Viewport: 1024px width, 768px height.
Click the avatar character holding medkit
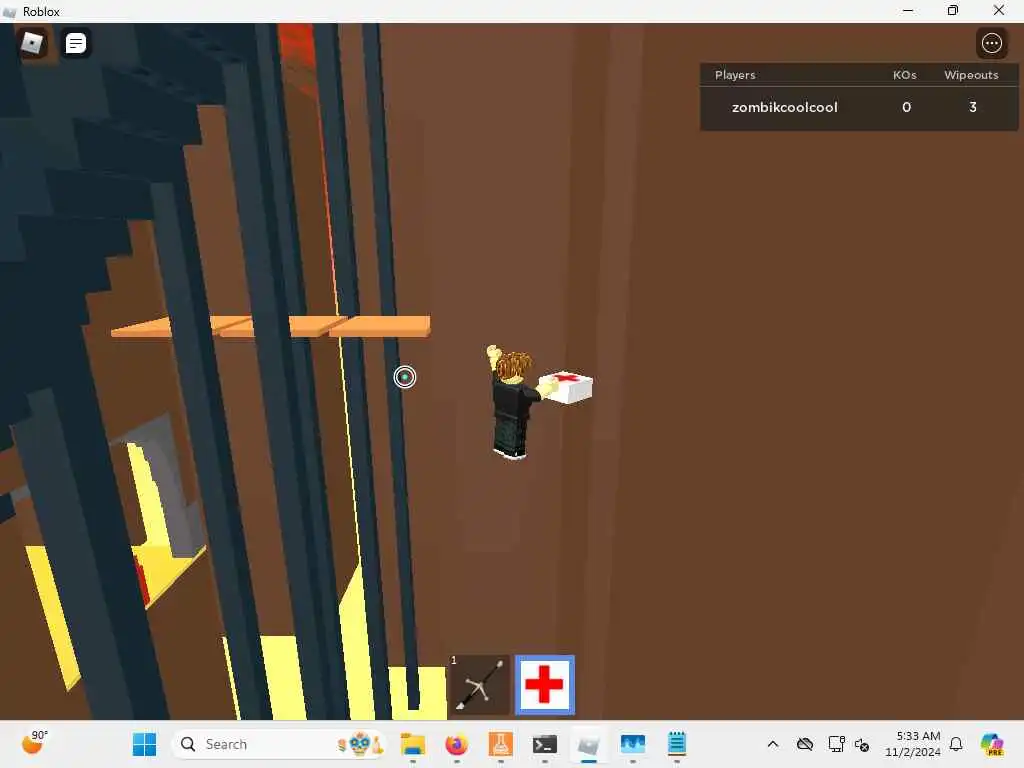coord(513,403)
